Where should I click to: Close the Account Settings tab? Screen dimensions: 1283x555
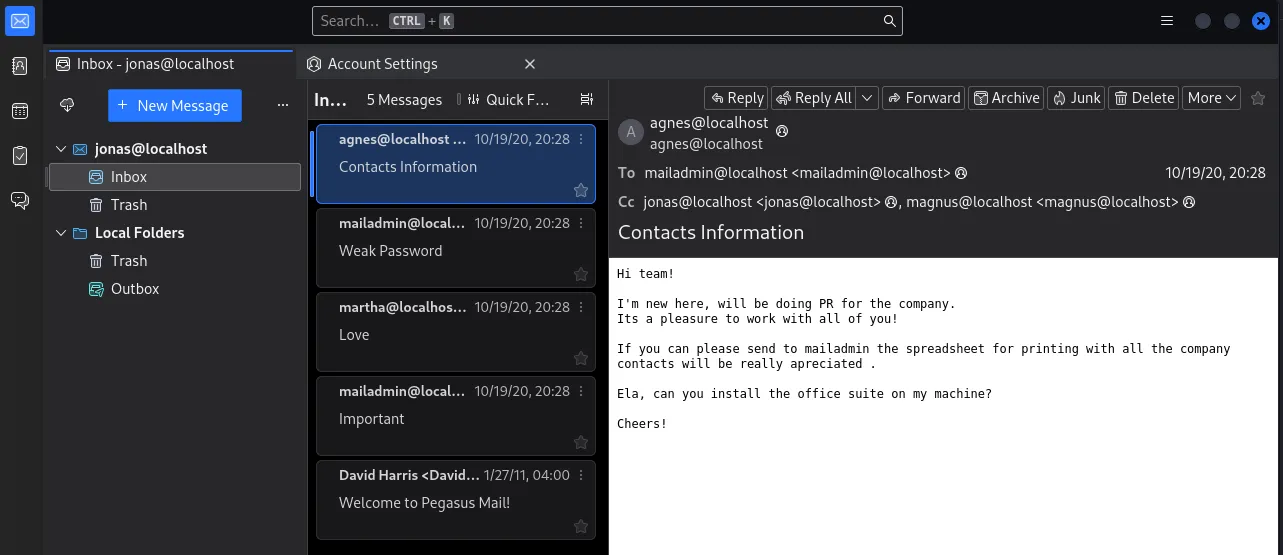coord(530,64)
